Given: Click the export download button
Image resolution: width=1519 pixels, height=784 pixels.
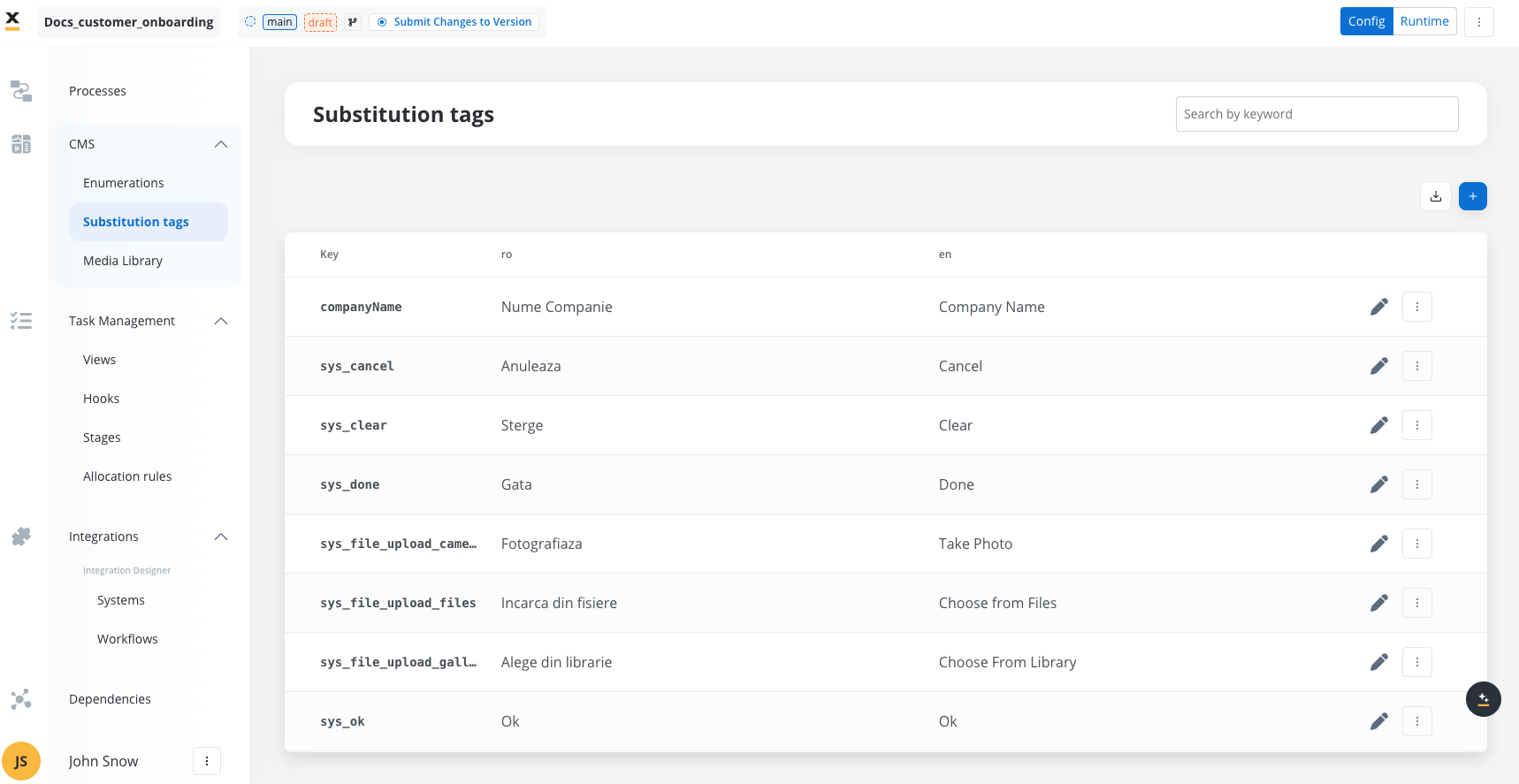Looking at the screenshot, I should (1436, 196).
